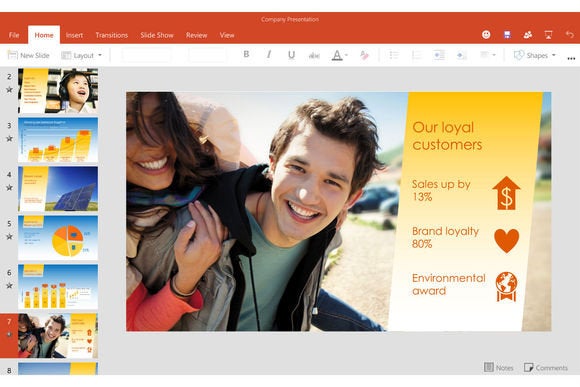The height and width of the screenshot is (387, 580).
Task: Click the star icon under slide 7
Action: click(9, 334)
